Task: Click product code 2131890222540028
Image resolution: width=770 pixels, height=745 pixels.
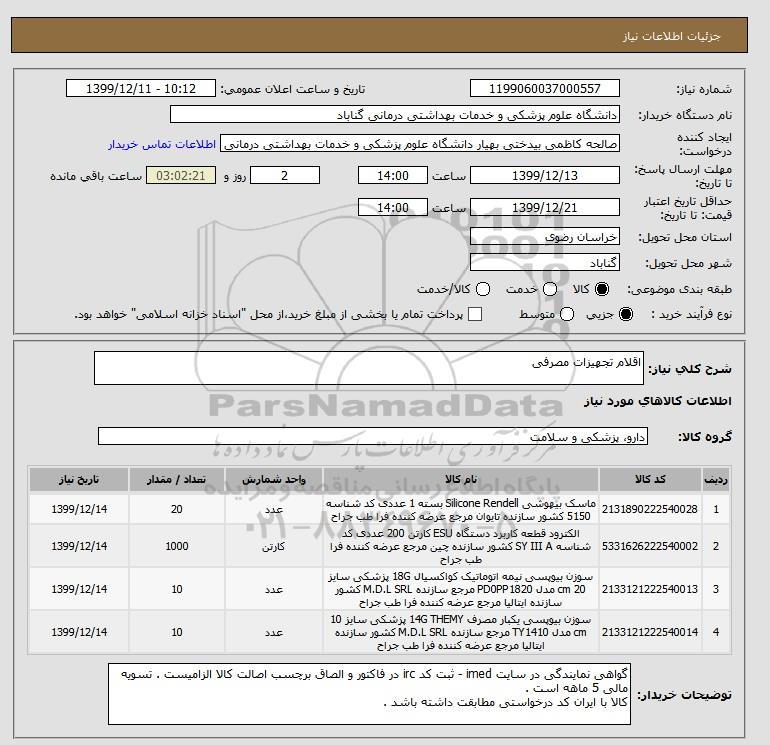Action: click(650, 509)
